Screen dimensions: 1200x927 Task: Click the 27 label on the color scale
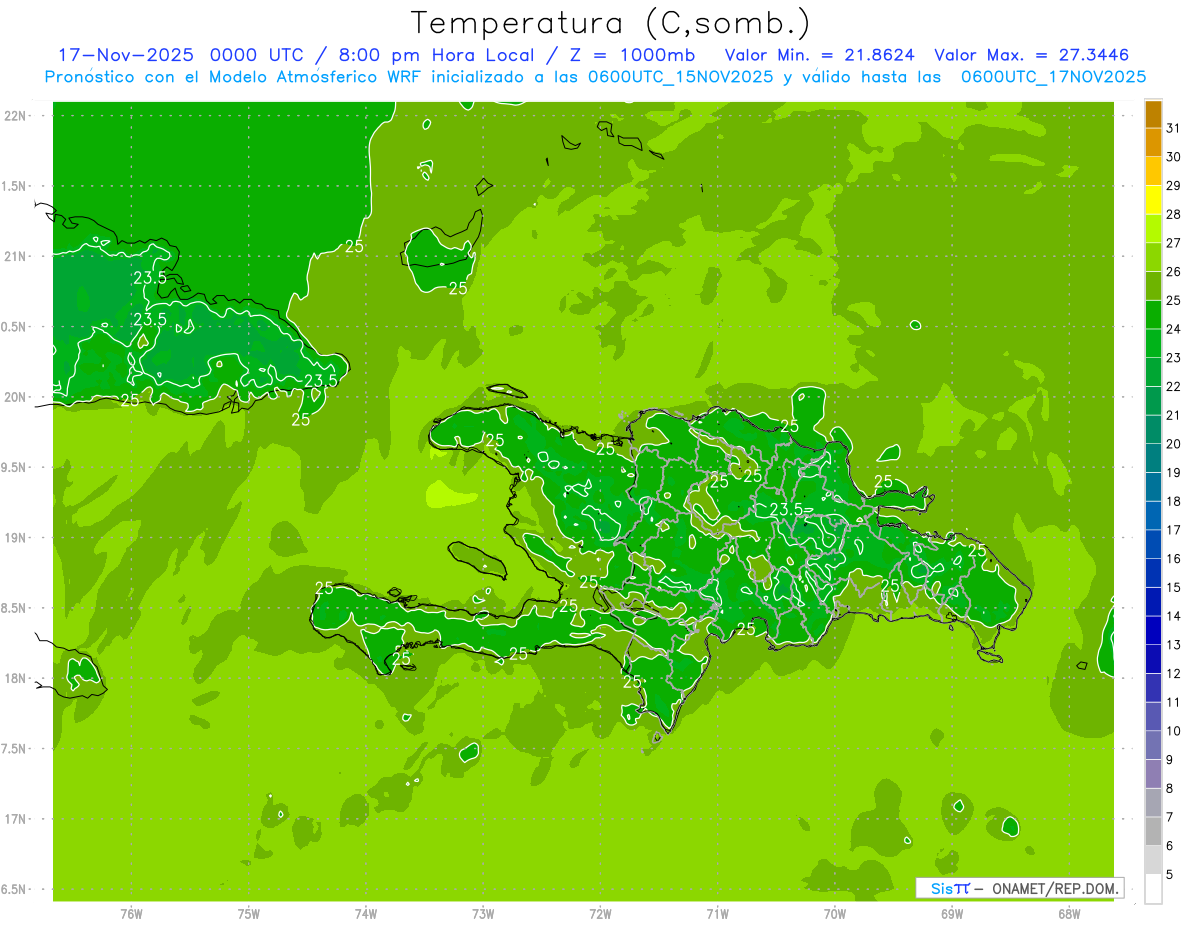click(x=1174, y=243)
